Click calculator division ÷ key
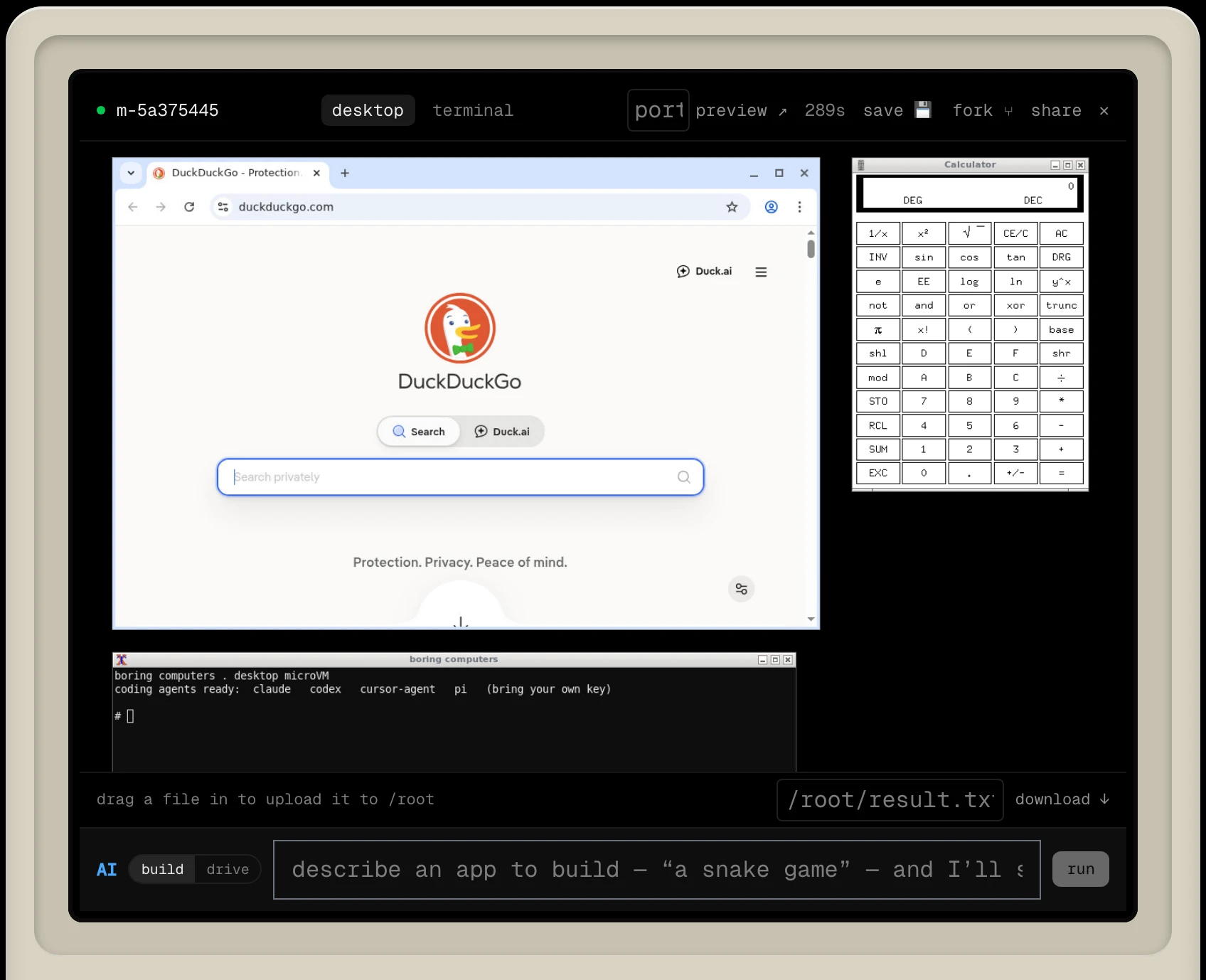The image size is (1206, 980). point(1062,378)
